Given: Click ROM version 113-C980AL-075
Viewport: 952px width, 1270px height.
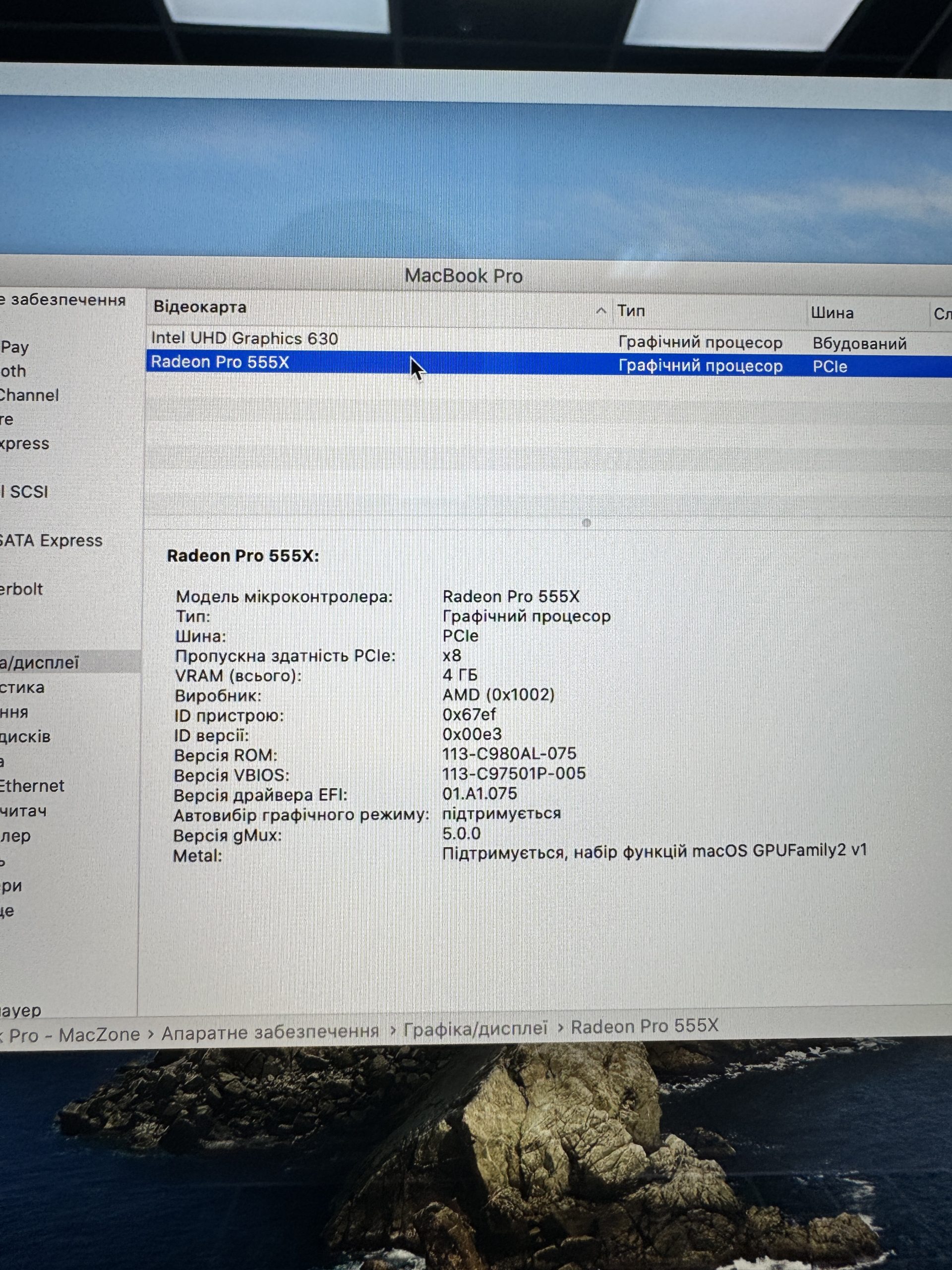Looking at the screenshot, I should tap(509, 753).
